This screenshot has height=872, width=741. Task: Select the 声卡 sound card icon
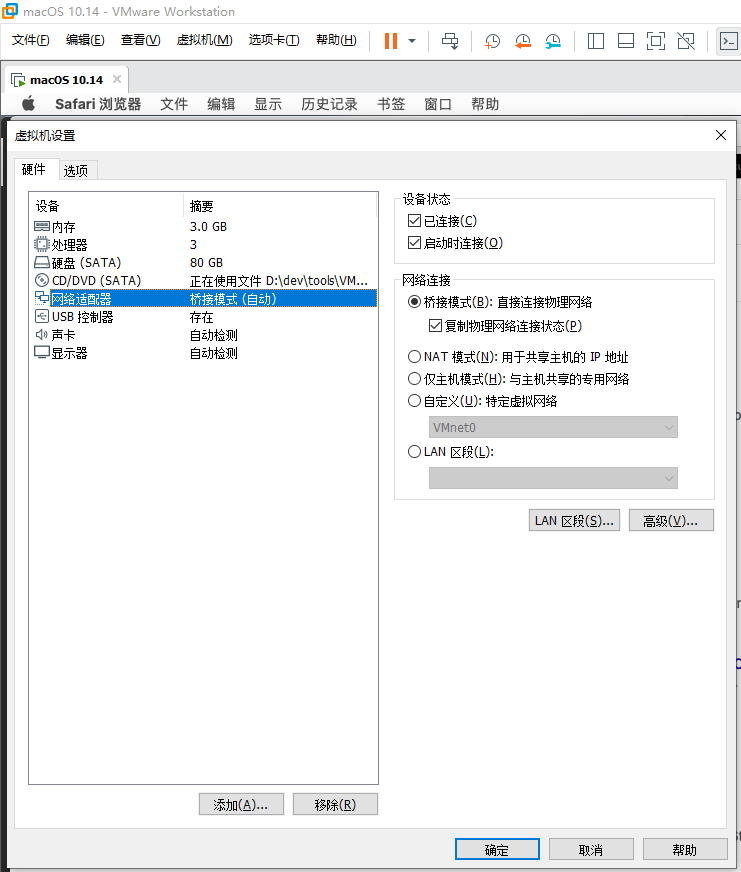click(x=42, y=334)
